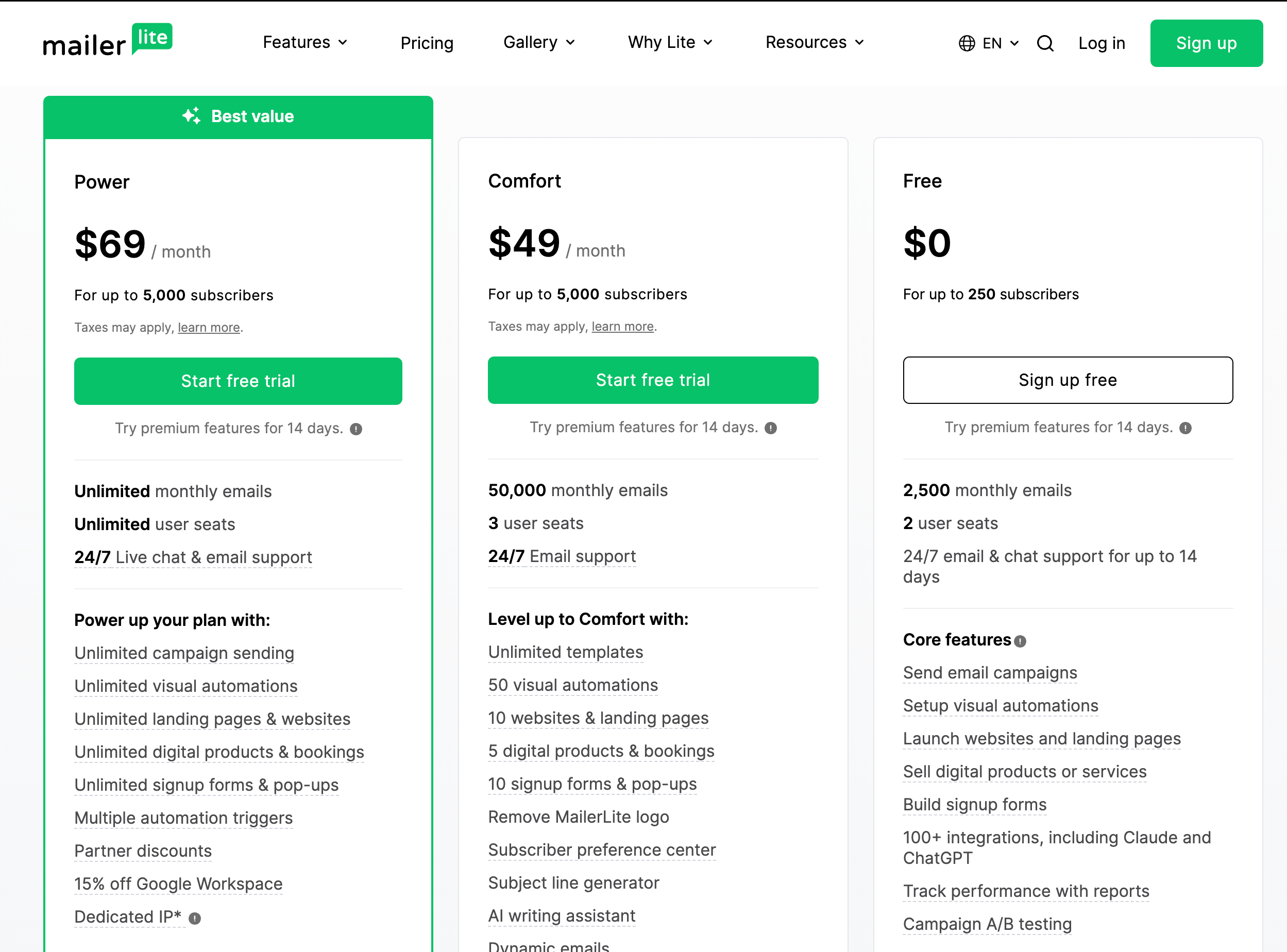Click the green Sign up button

(1206, 43)
